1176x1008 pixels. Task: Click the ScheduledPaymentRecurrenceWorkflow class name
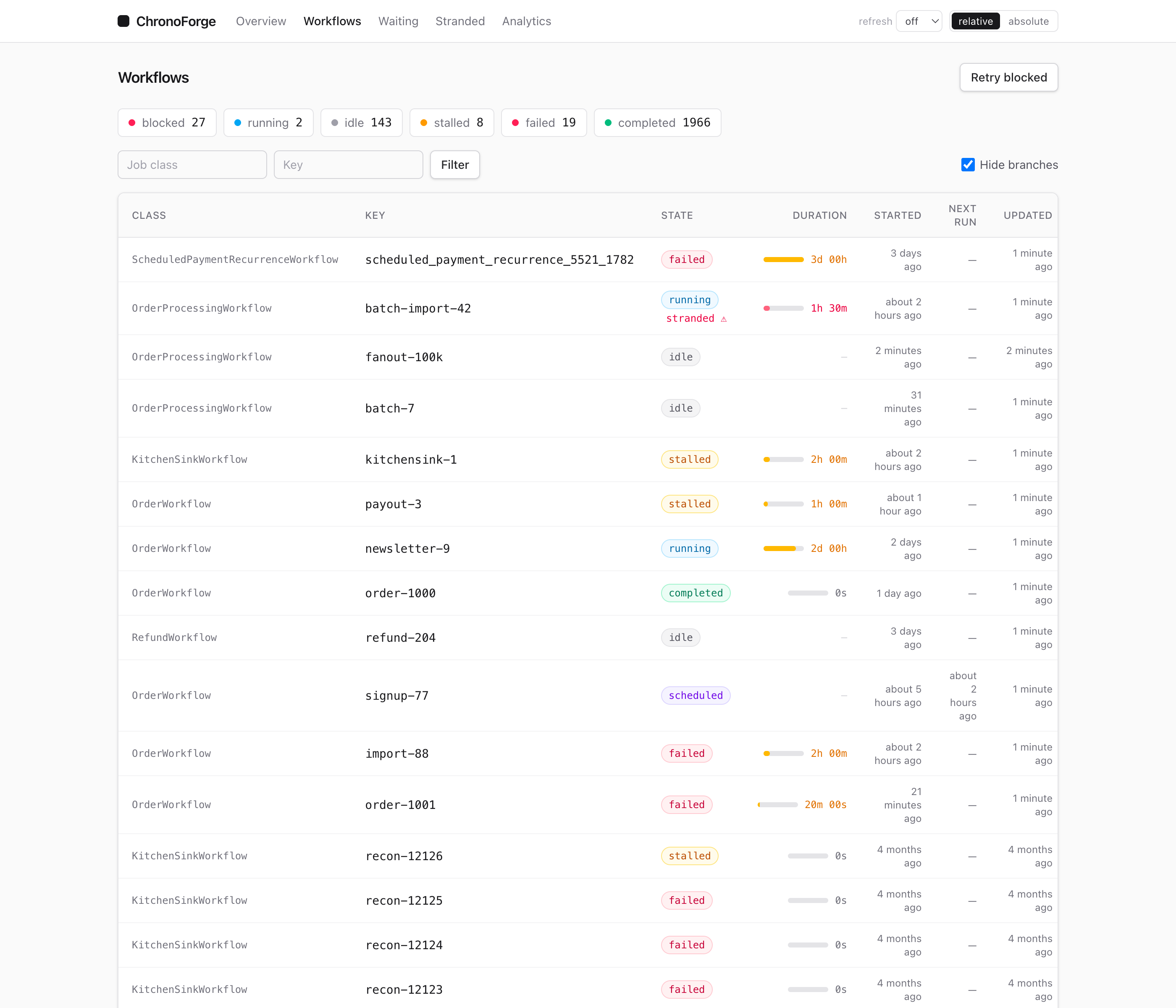coord(235,260)
